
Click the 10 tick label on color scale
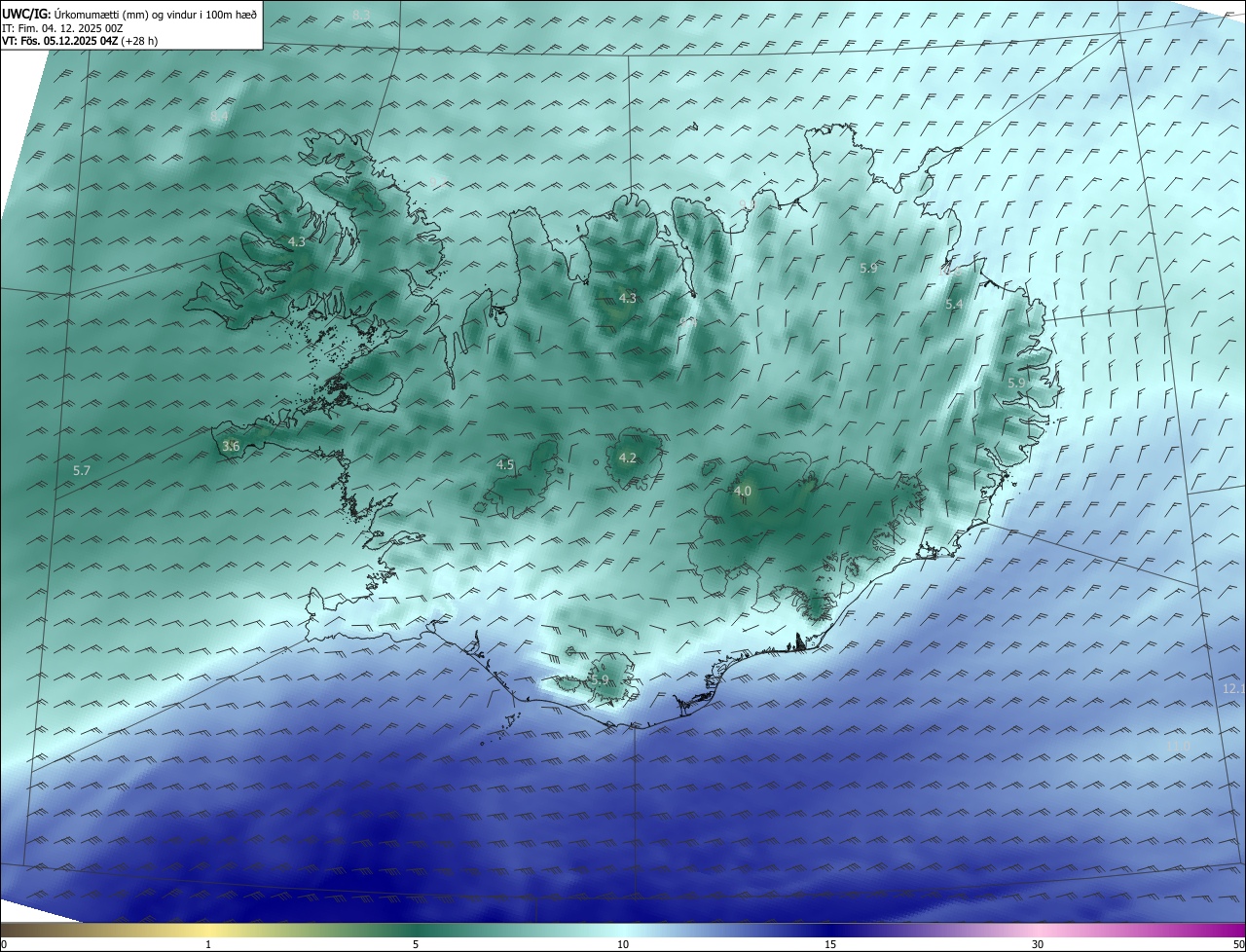(x=623, y=944)
